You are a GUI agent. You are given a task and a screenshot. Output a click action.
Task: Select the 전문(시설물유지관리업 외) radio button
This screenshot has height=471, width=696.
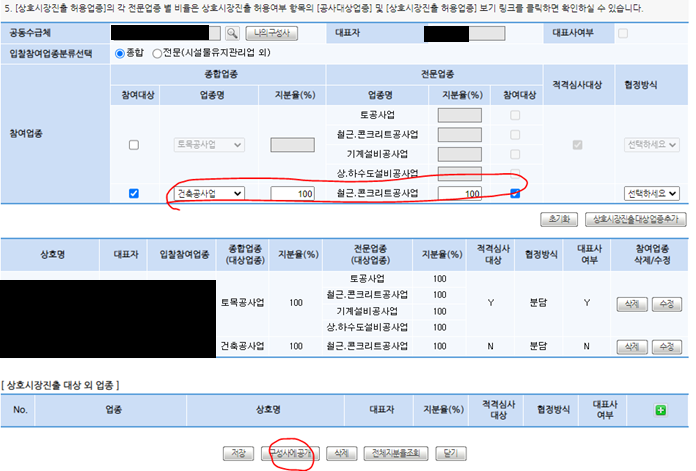pyautogui.click(x=157, y=53)
